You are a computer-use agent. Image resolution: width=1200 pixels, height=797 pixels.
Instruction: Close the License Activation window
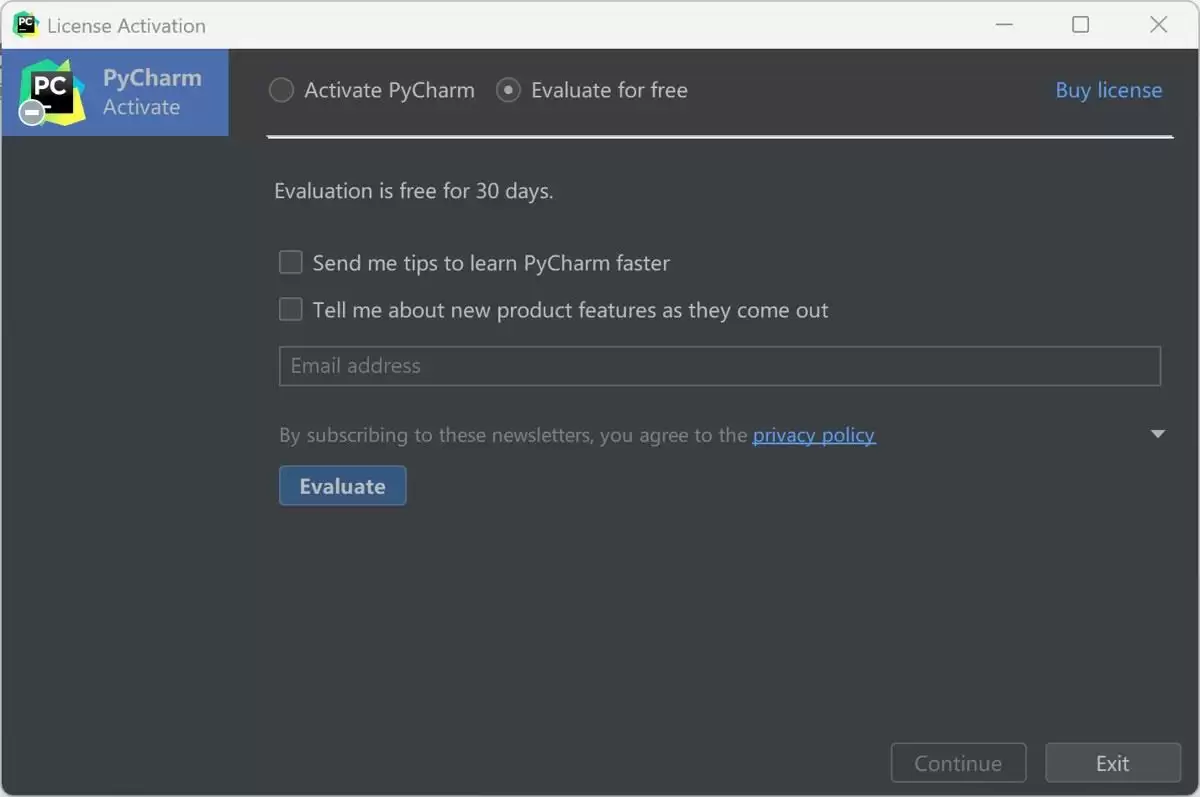[1159, 25]
